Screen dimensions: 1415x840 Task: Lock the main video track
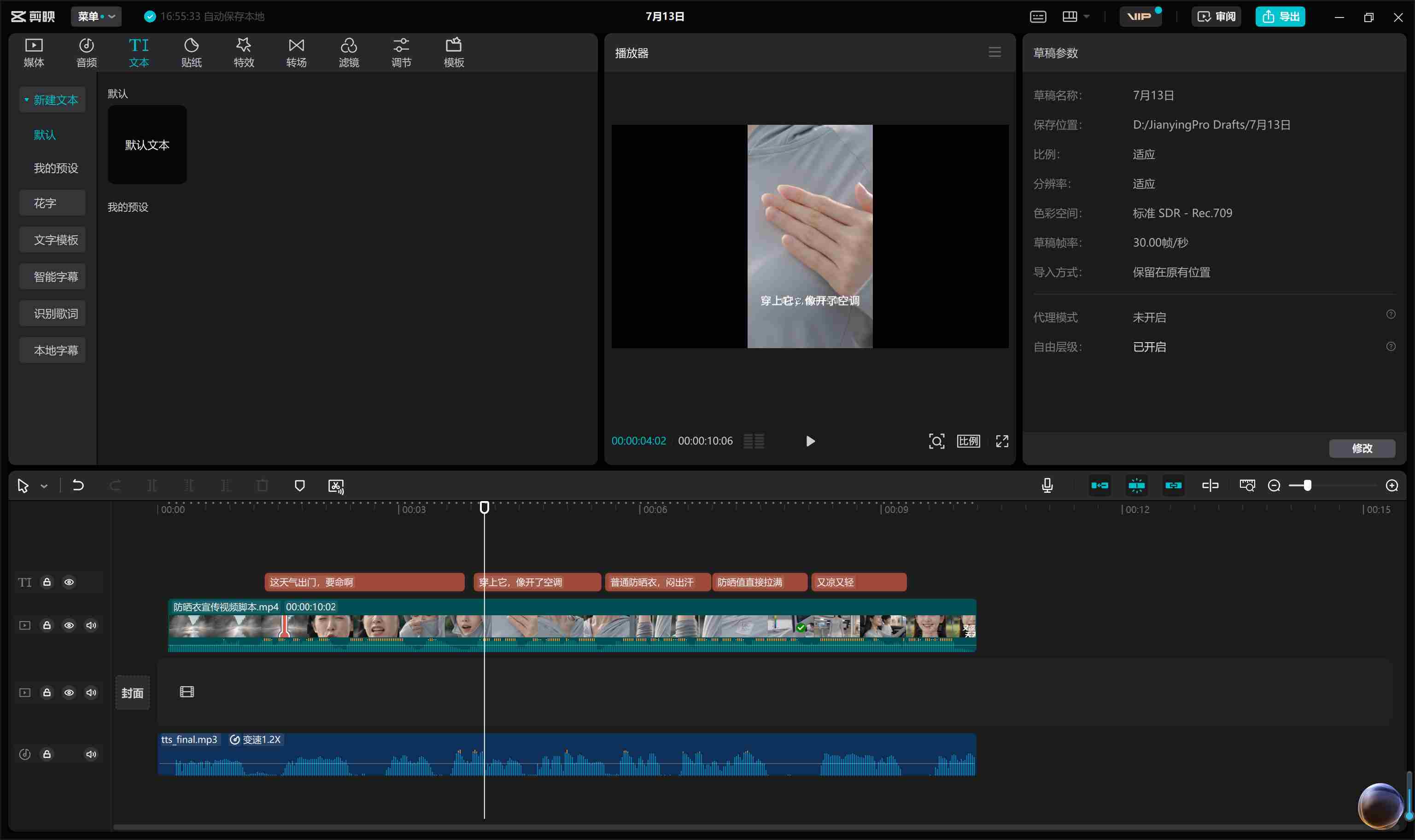(x=47, y=625)
